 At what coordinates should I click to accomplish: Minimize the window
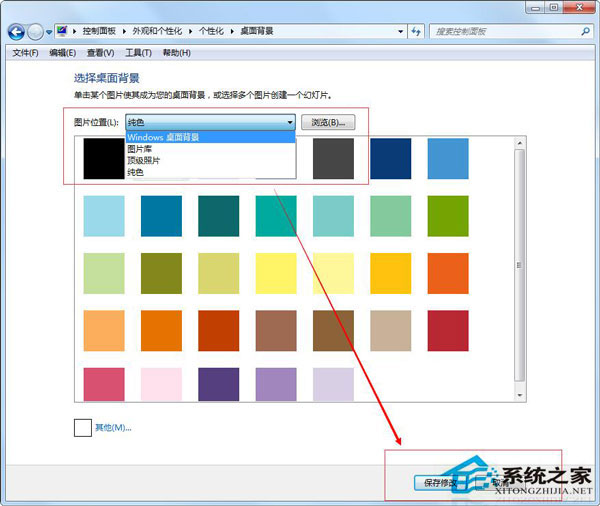(536, 8)
